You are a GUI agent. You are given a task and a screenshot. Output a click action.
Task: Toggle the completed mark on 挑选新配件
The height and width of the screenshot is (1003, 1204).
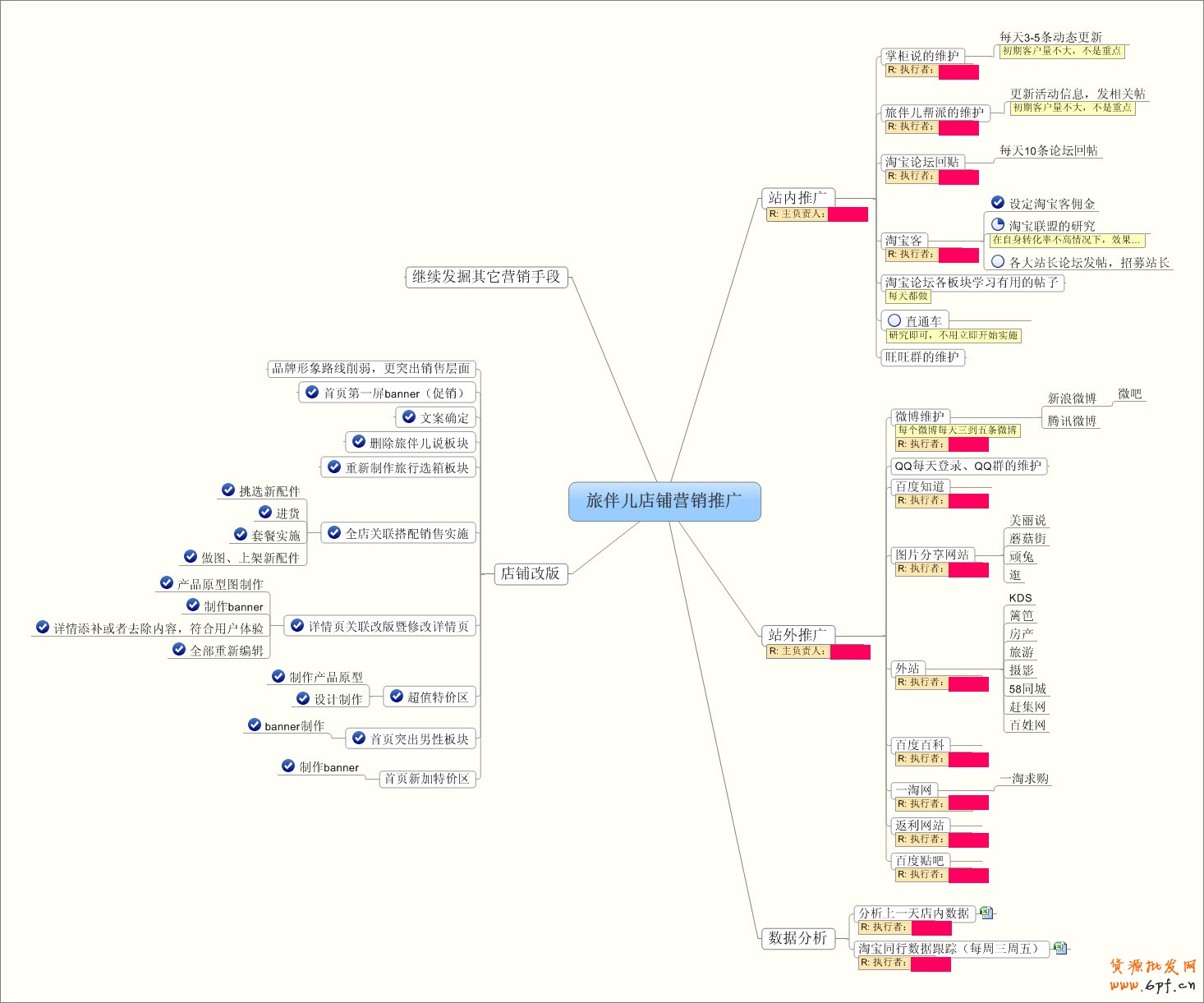pos(228,490)
